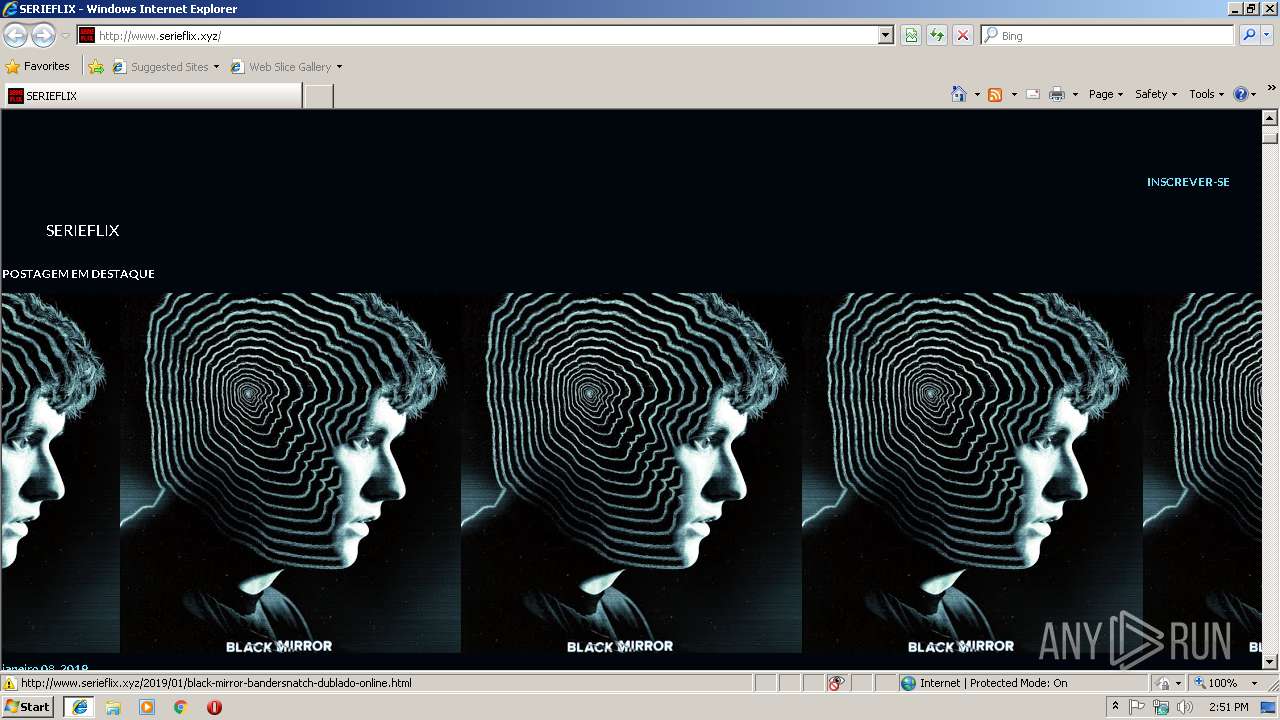
Task: Click the browser Forward arrow button
Action: [43, 36]
